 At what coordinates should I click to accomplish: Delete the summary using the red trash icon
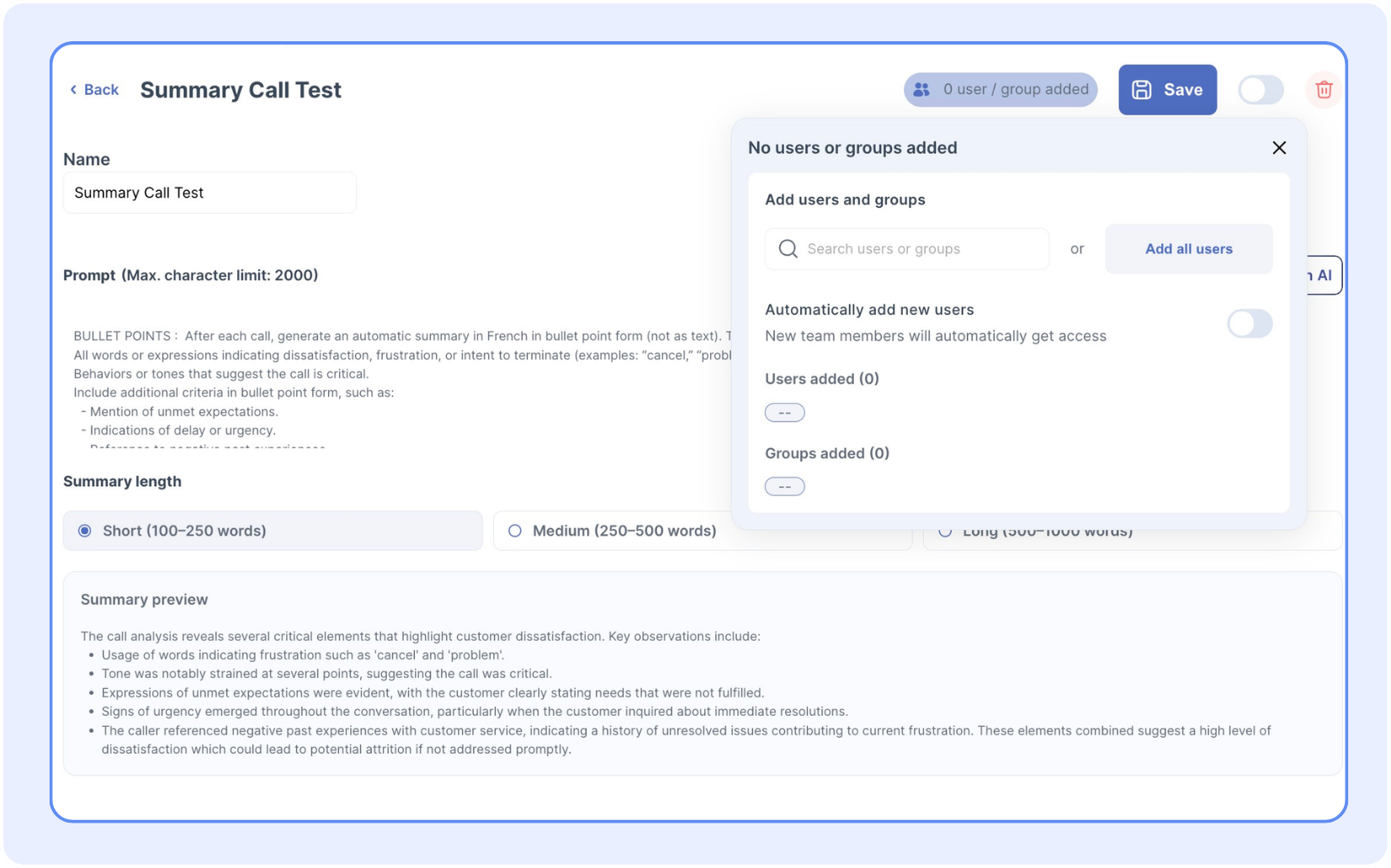click(x=1323, y=90)
